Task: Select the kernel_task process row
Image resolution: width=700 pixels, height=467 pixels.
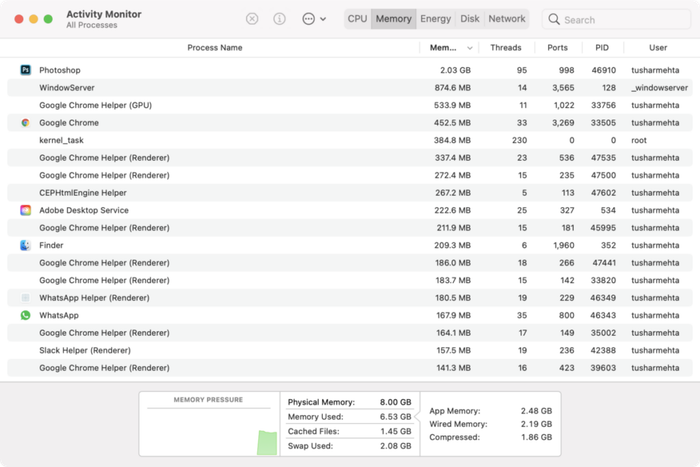Action: click(x=350, y=140)
